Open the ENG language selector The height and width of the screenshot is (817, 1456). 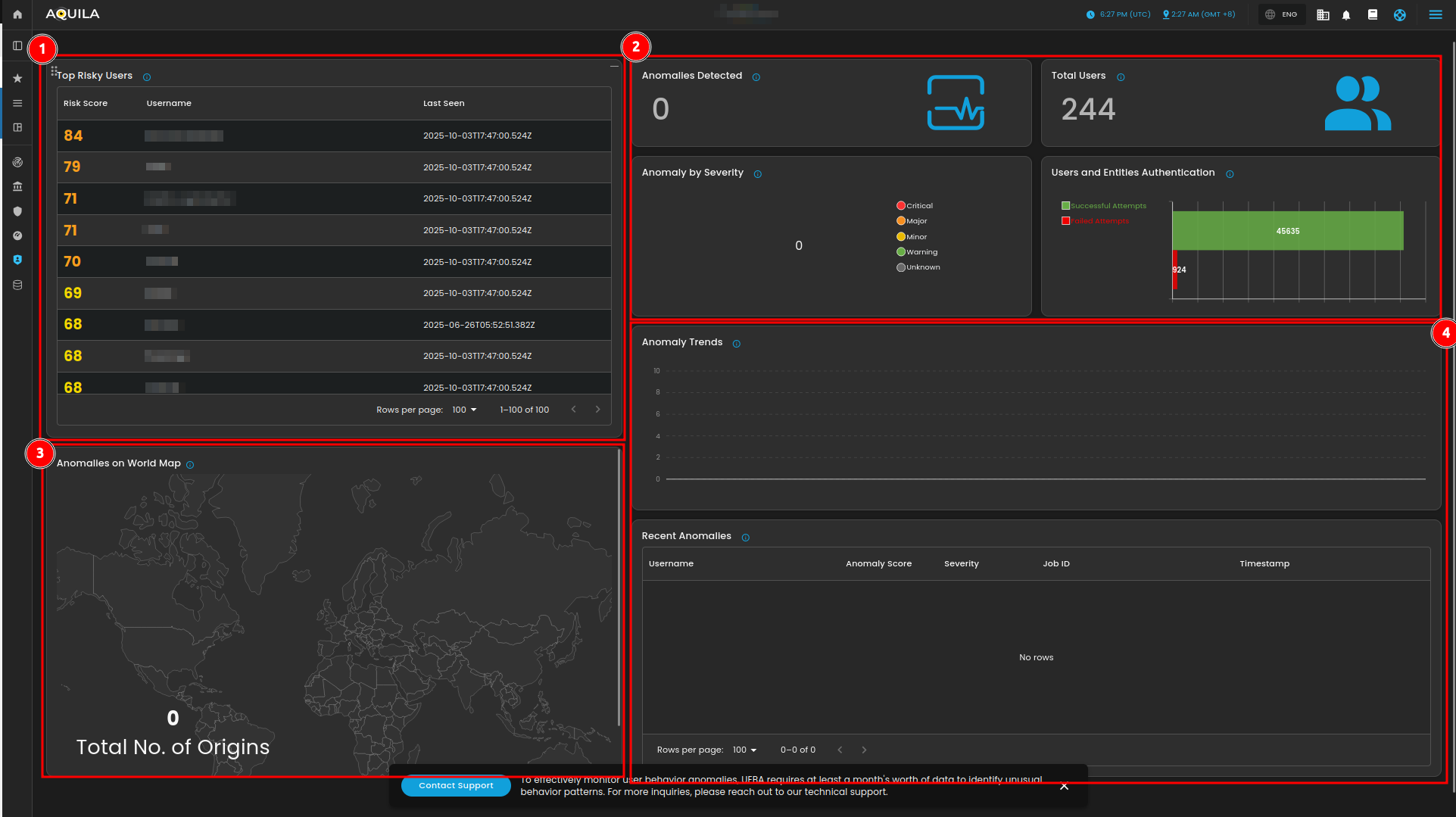[x=1282, y=14]
